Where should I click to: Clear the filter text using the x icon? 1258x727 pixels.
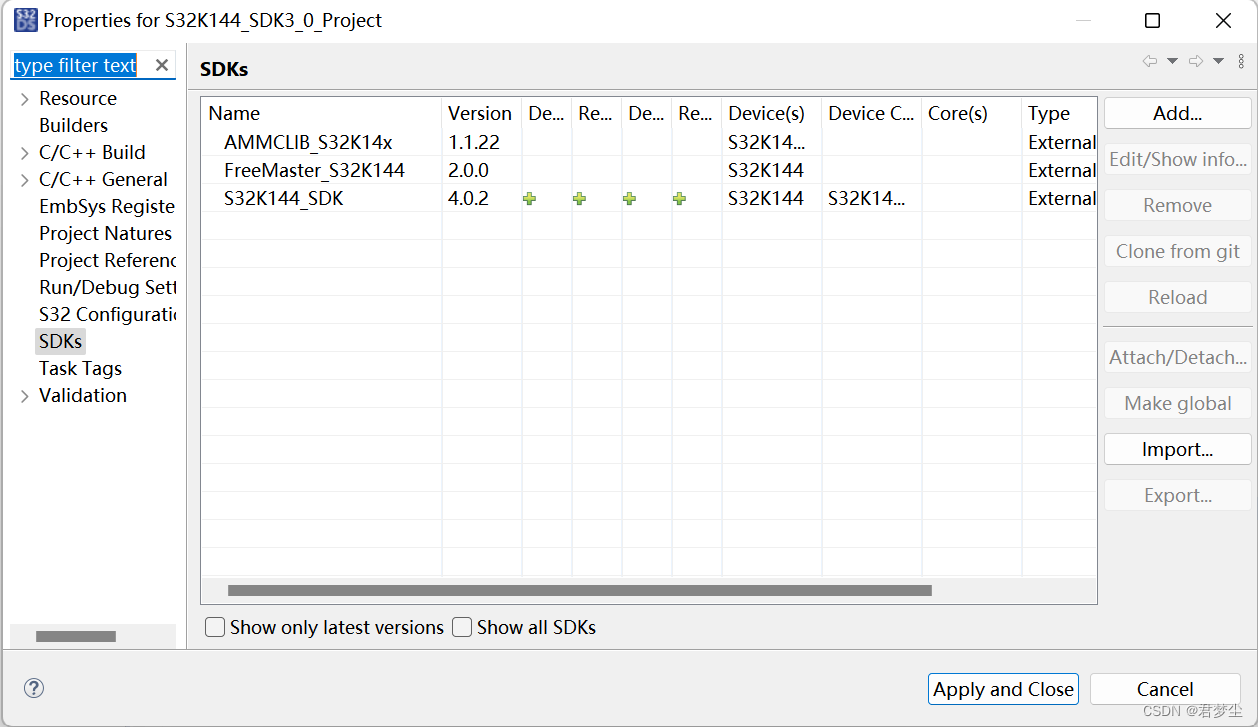point(161,64)
